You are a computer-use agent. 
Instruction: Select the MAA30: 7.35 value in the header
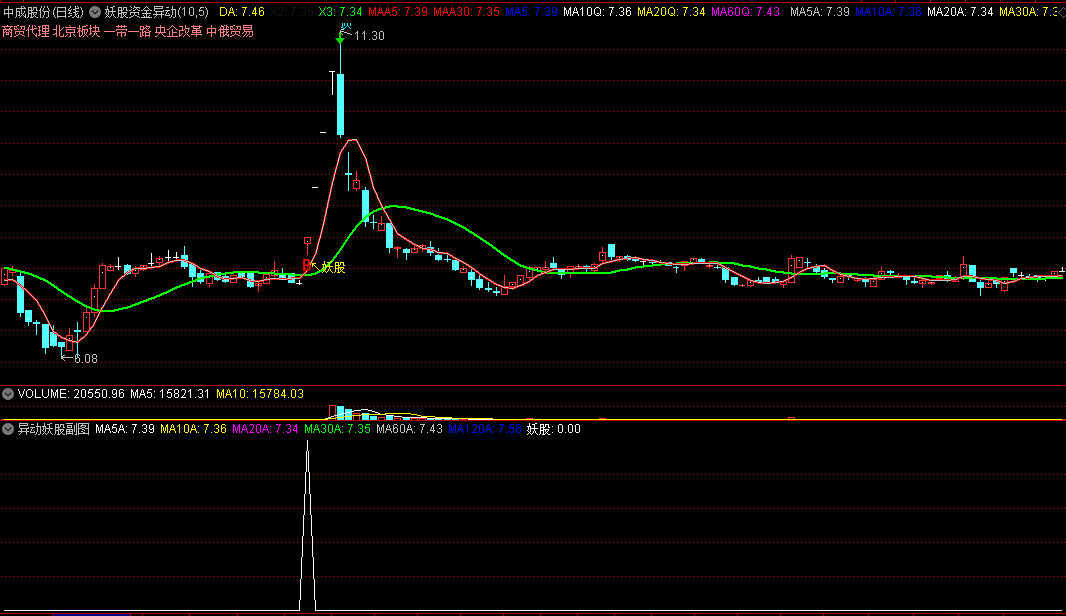pos(466,12)
